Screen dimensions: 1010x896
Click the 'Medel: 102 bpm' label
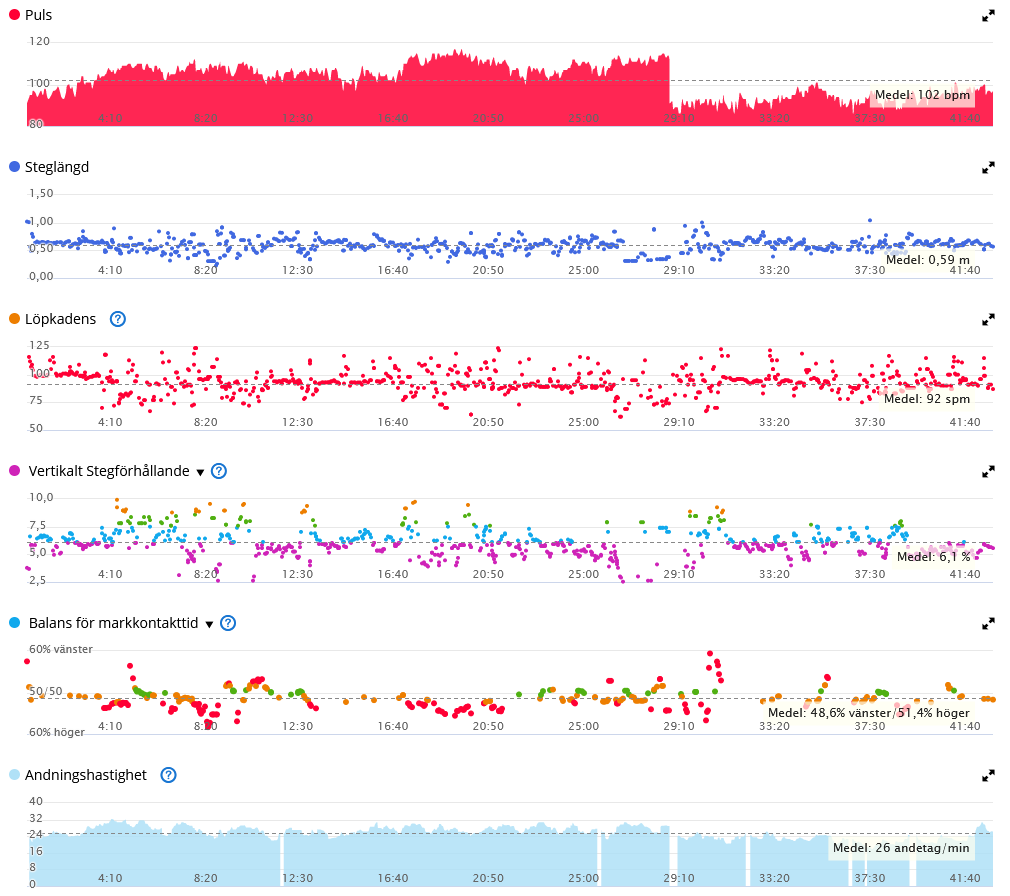(x=922, y=95)
